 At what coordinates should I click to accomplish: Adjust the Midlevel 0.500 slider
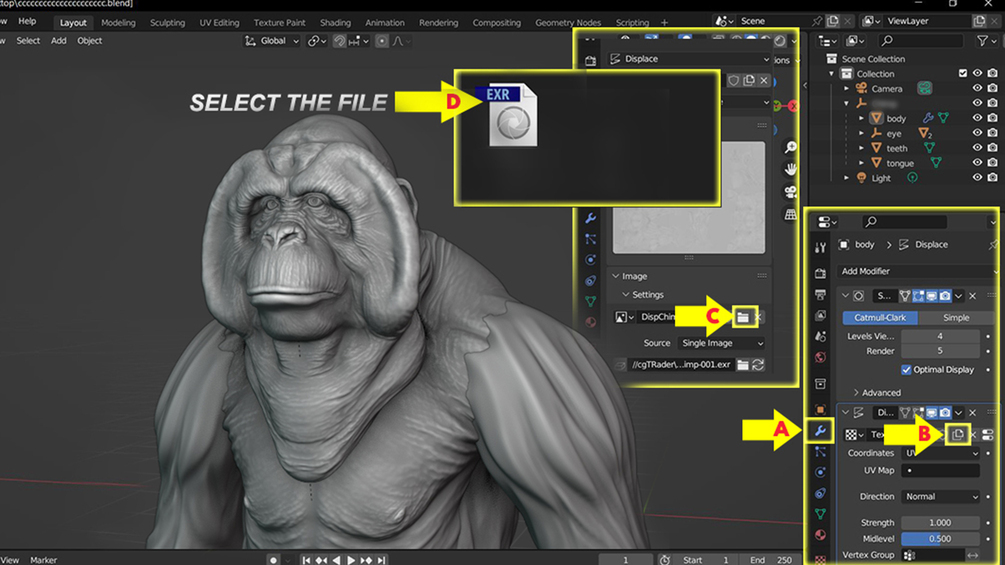tap(940, 539)
